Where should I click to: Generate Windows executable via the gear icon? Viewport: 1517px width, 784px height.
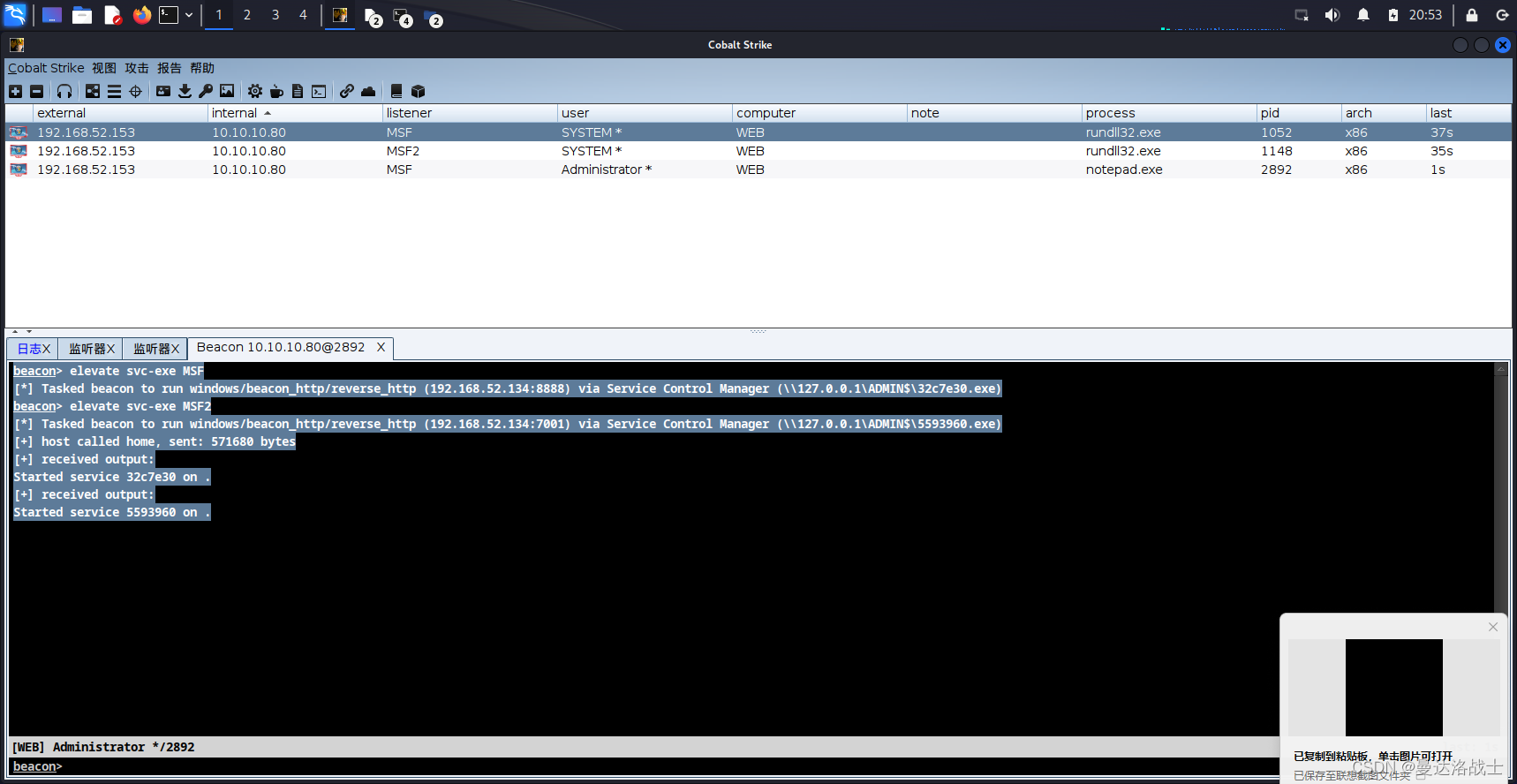click(x=255, y=91)
